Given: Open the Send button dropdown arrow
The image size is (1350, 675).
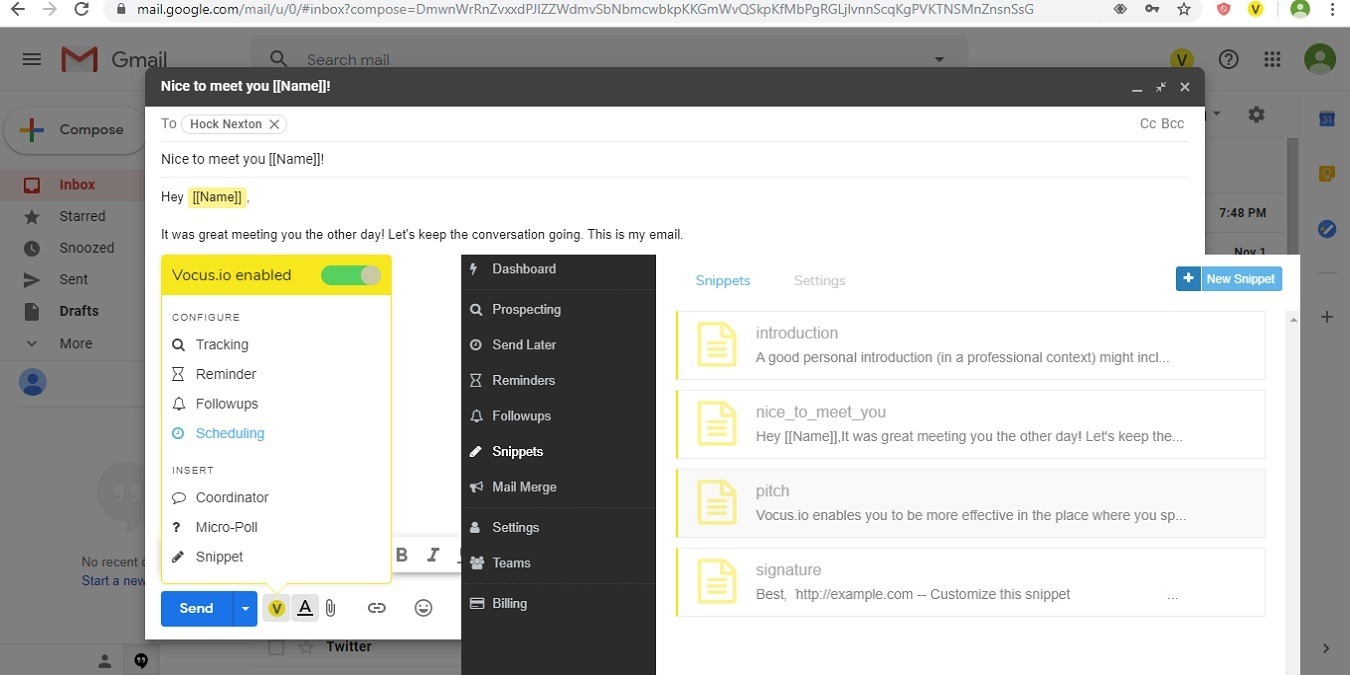Looking at the screenshot, I should [245, 608].
